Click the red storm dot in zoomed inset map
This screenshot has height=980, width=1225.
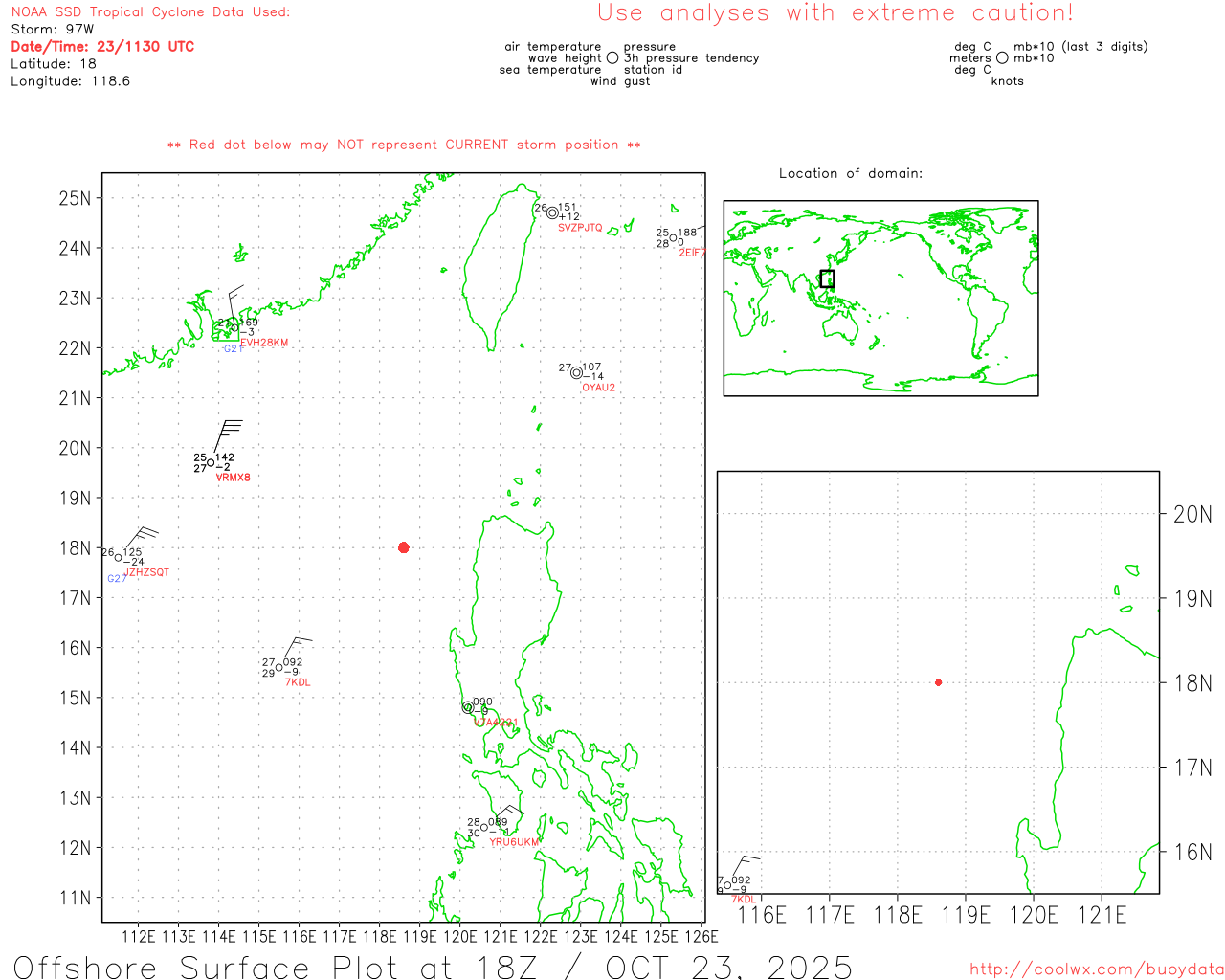pyautogui.click(x=938, y=682)
